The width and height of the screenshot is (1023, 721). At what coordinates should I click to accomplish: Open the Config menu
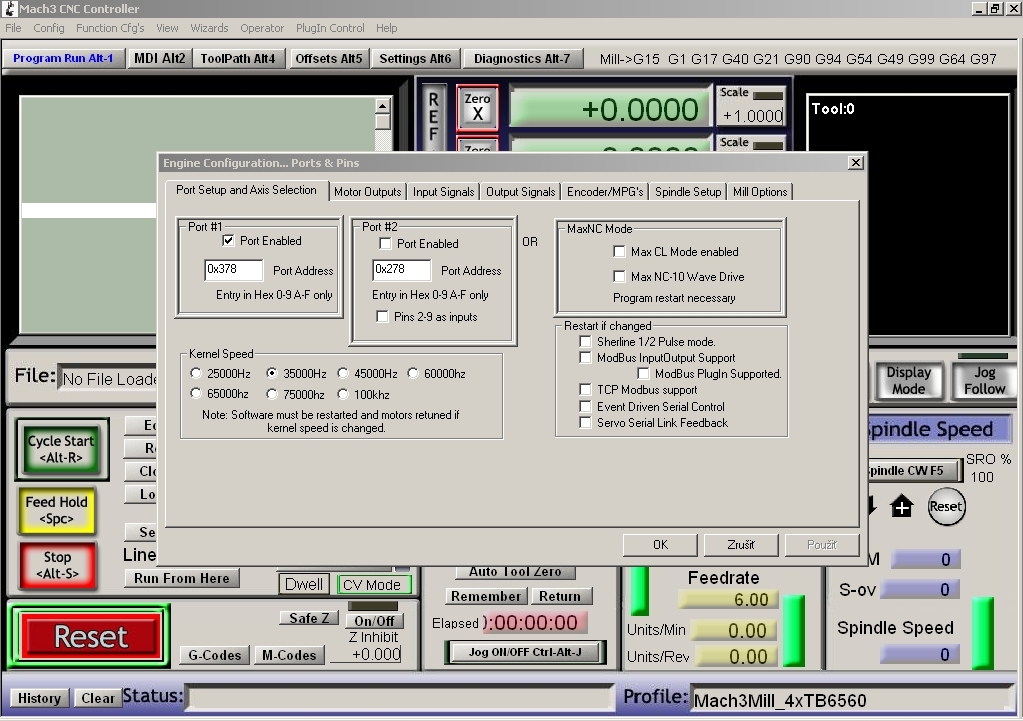[49, 28]
